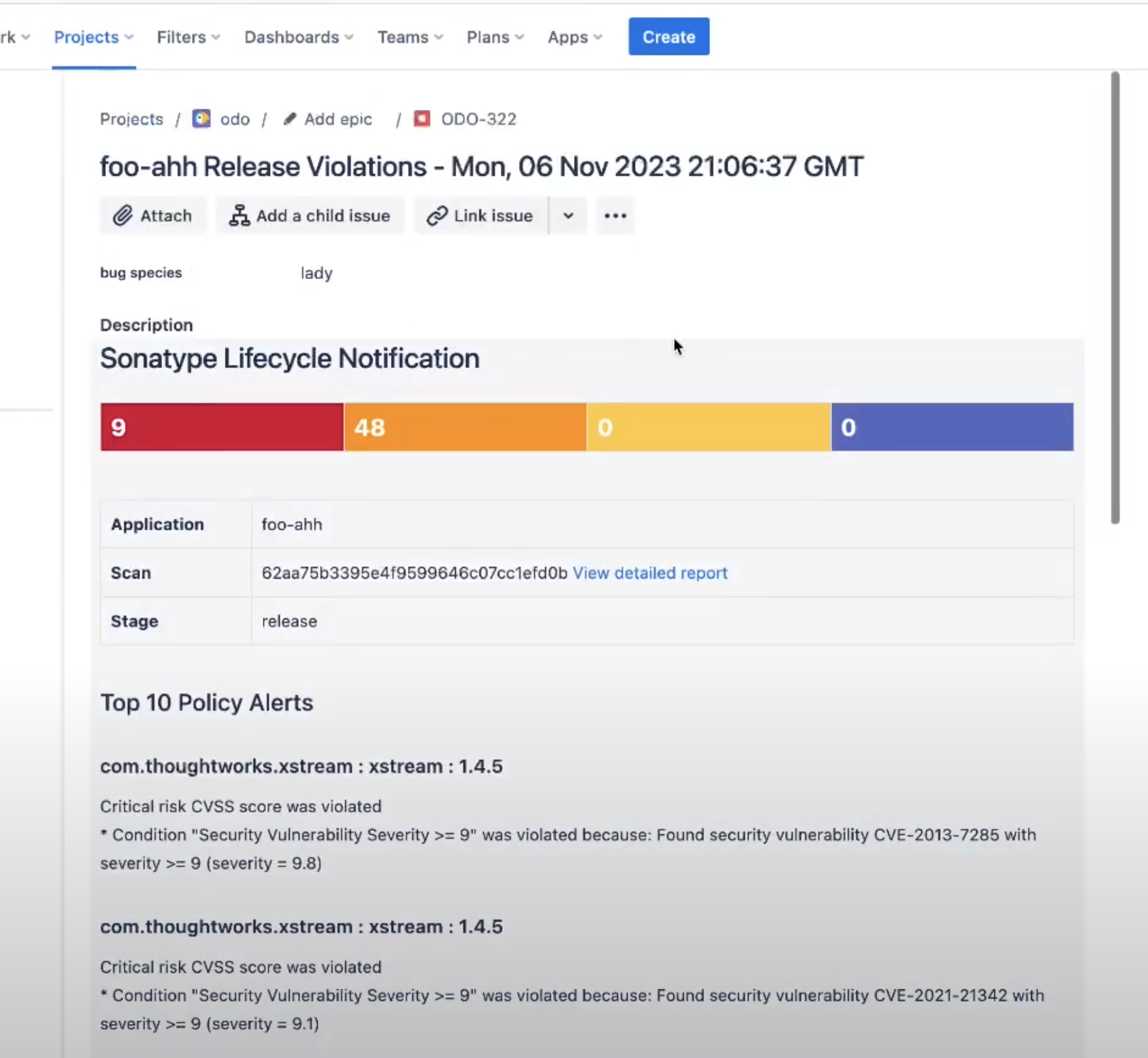
Task: Click the scan hash 62aa75b3395e4f9599646c07cc1efd0b
Action: (414, 573)
